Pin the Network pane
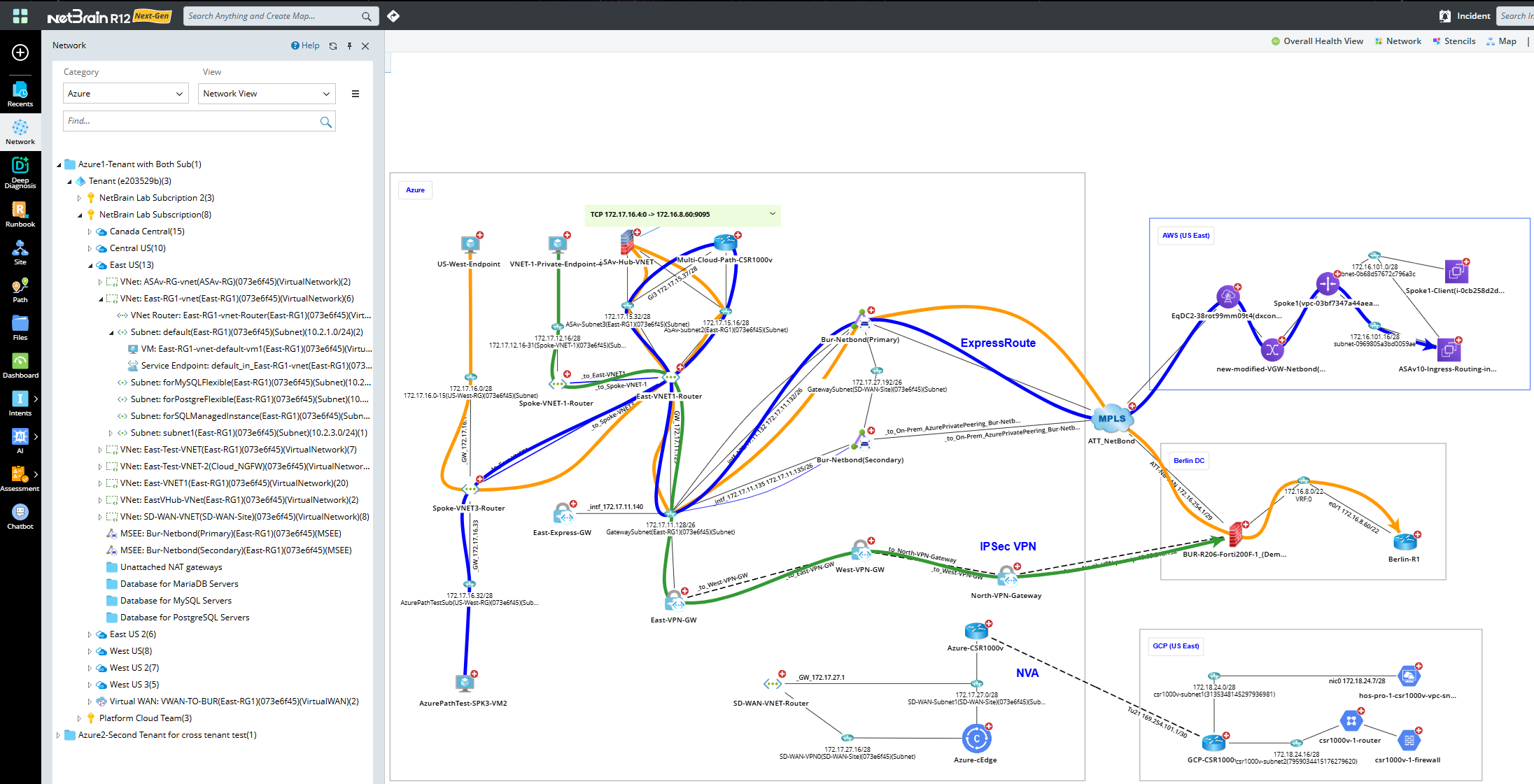 coord(349,46)
